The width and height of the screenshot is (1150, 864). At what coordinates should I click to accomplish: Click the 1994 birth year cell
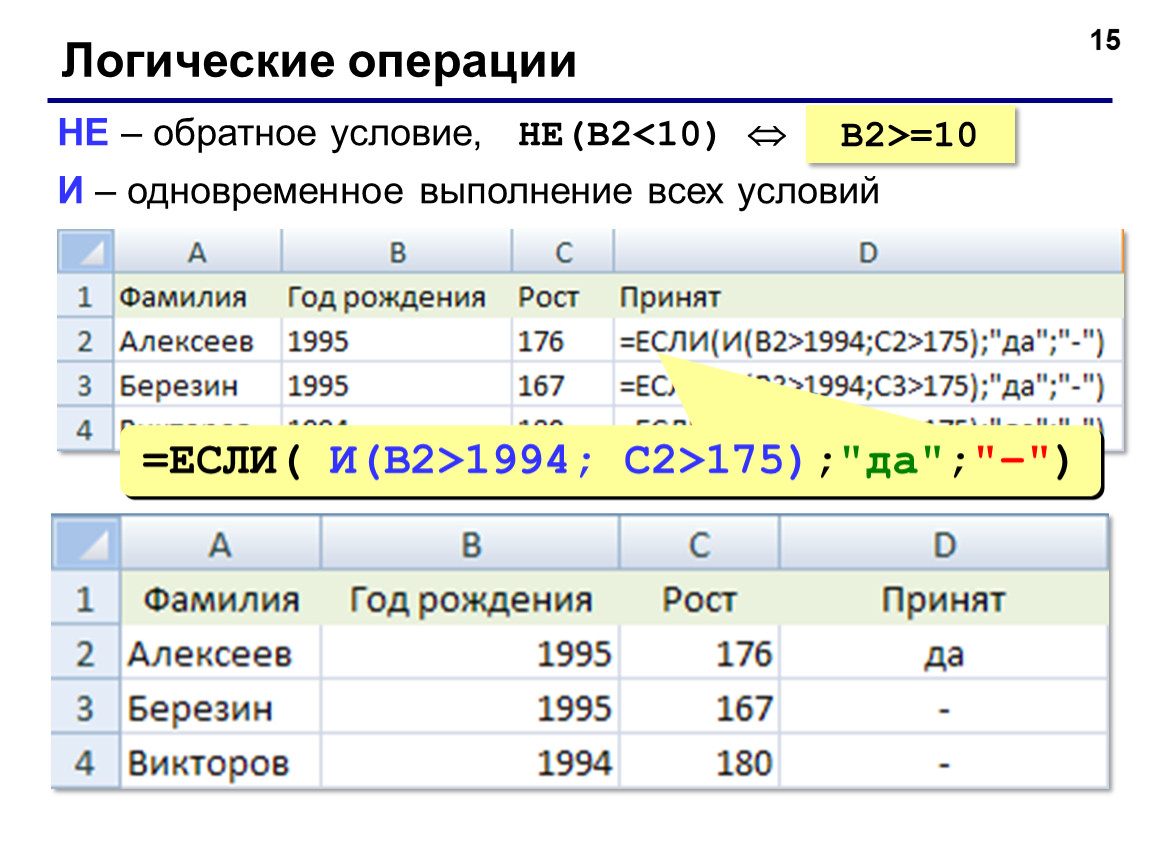[x=470, y=762]
